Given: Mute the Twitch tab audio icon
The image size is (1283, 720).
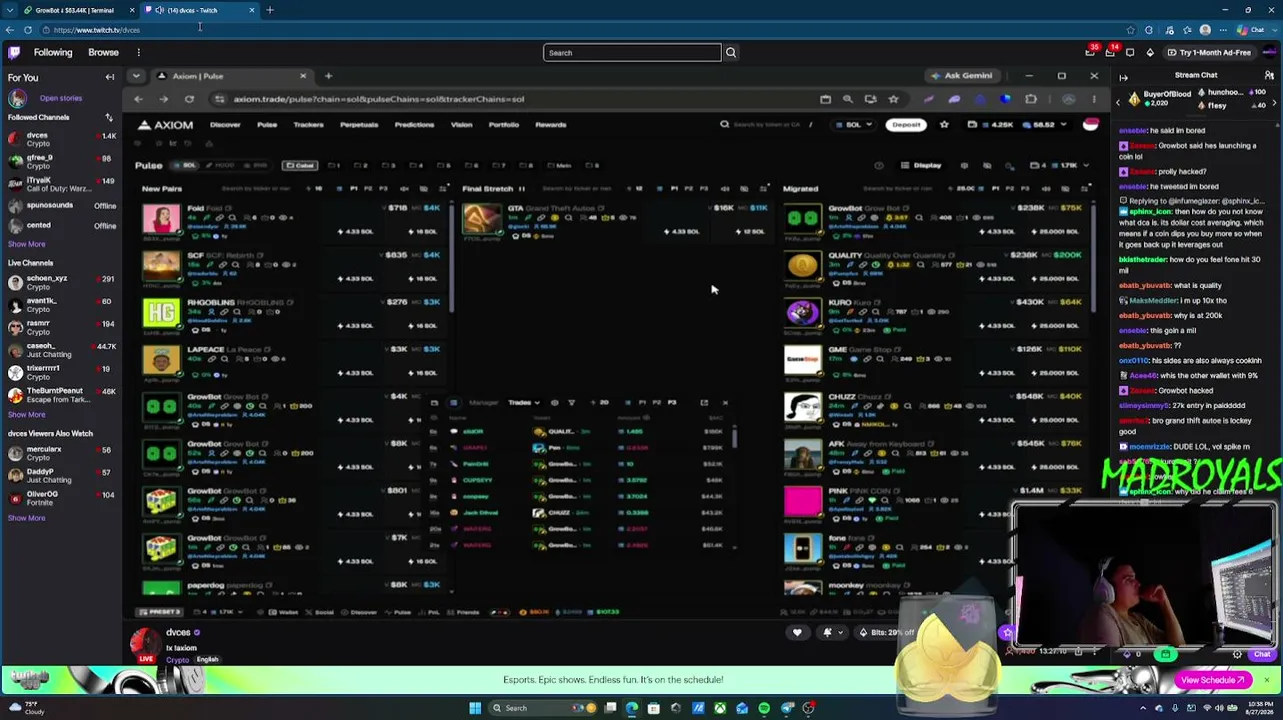Looking at the screenshot, I should tap(160, 10).
